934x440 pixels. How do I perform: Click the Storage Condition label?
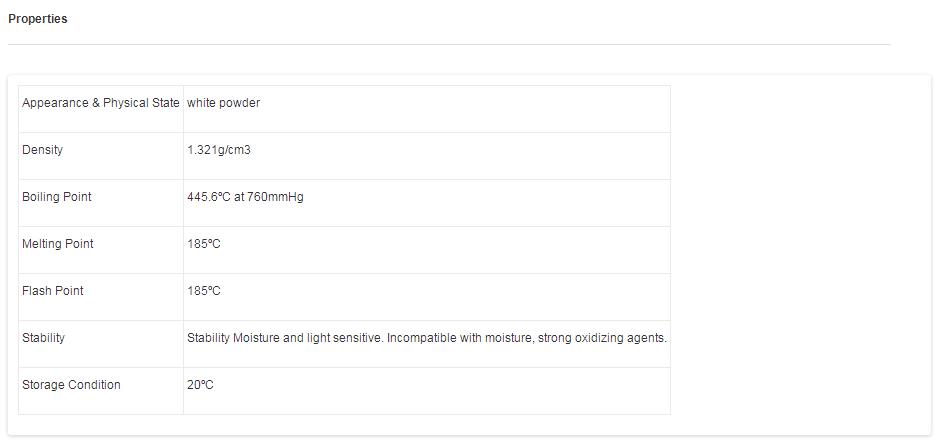coord(71,385)
